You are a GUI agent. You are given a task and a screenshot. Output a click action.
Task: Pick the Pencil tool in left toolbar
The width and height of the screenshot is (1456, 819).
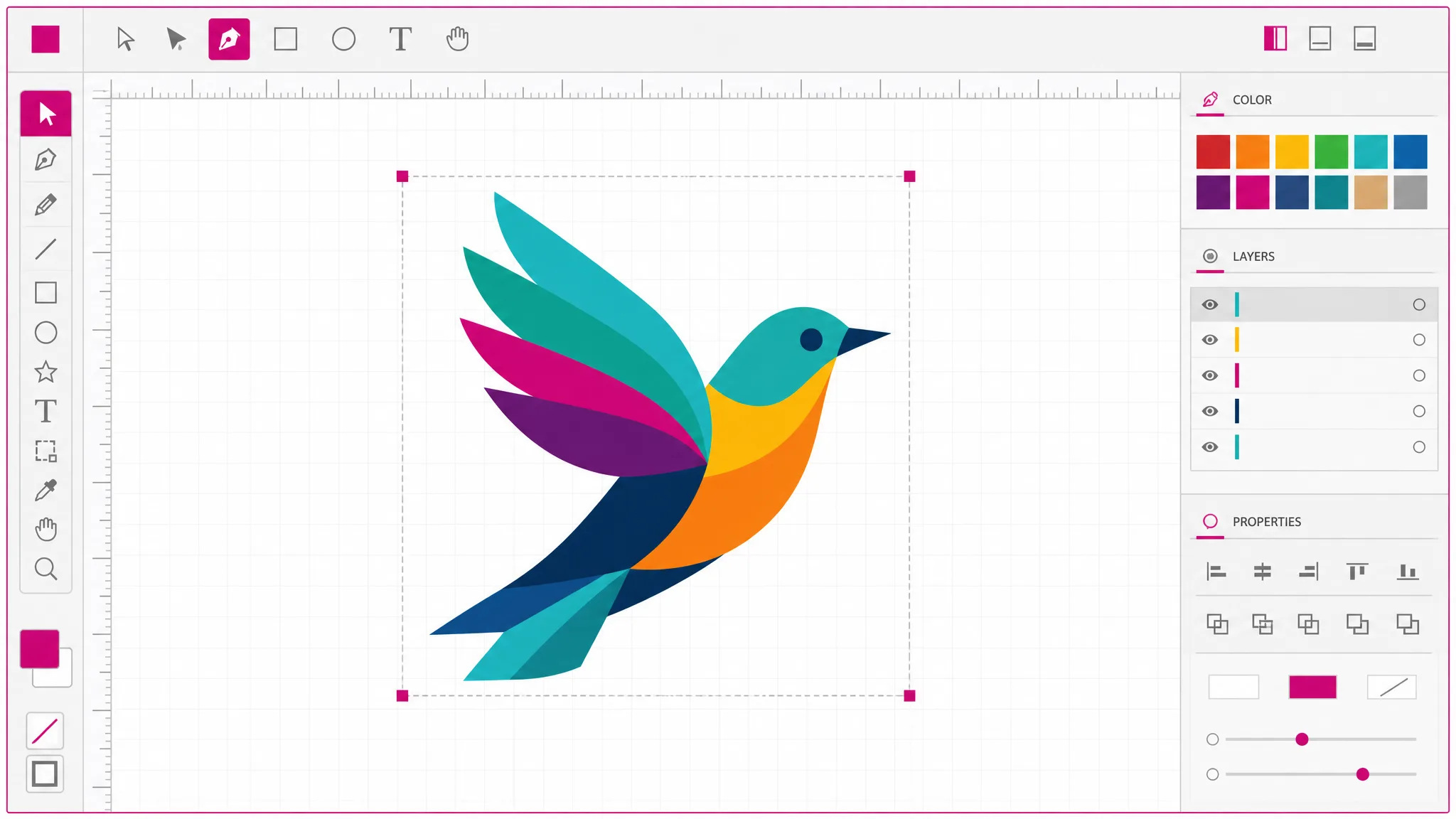click(45, 205)
